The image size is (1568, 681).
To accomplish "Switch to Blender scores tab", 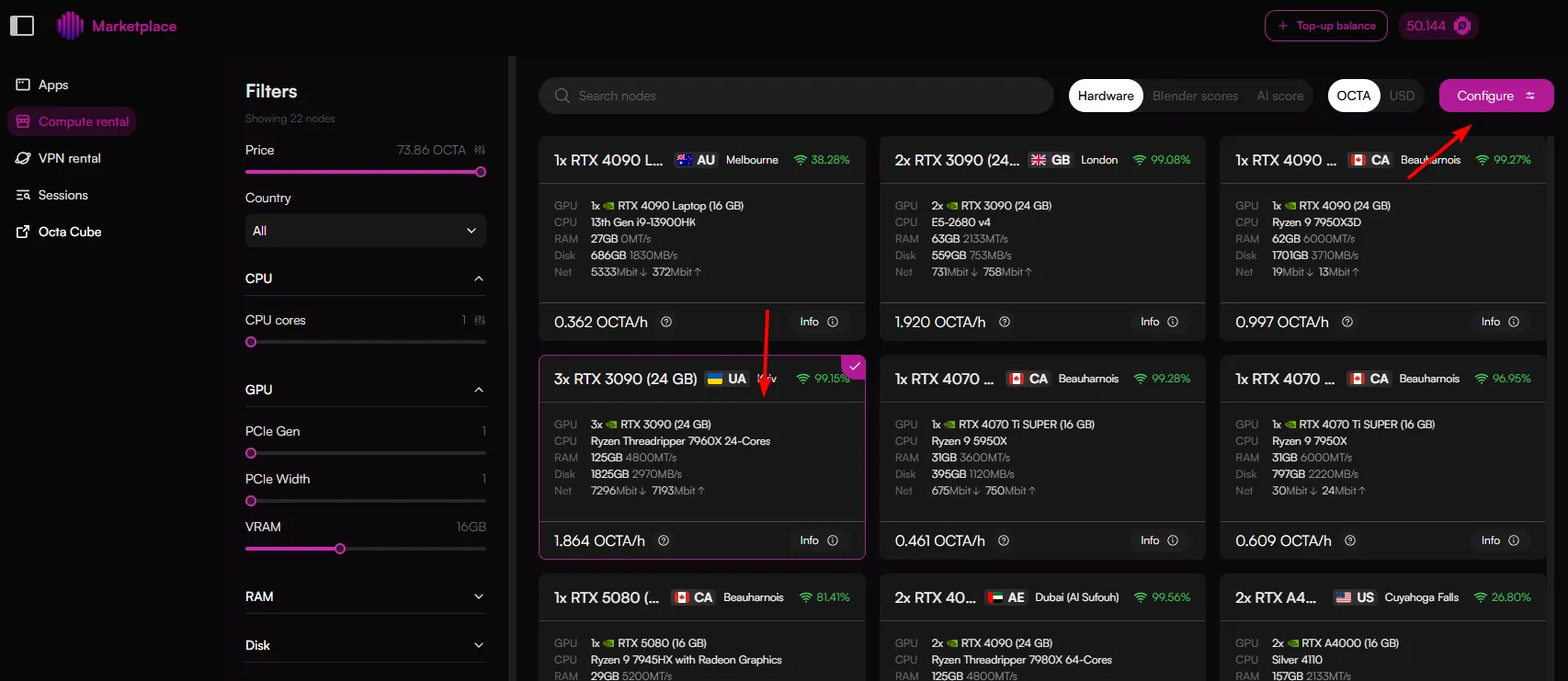I will (1195, 96).
